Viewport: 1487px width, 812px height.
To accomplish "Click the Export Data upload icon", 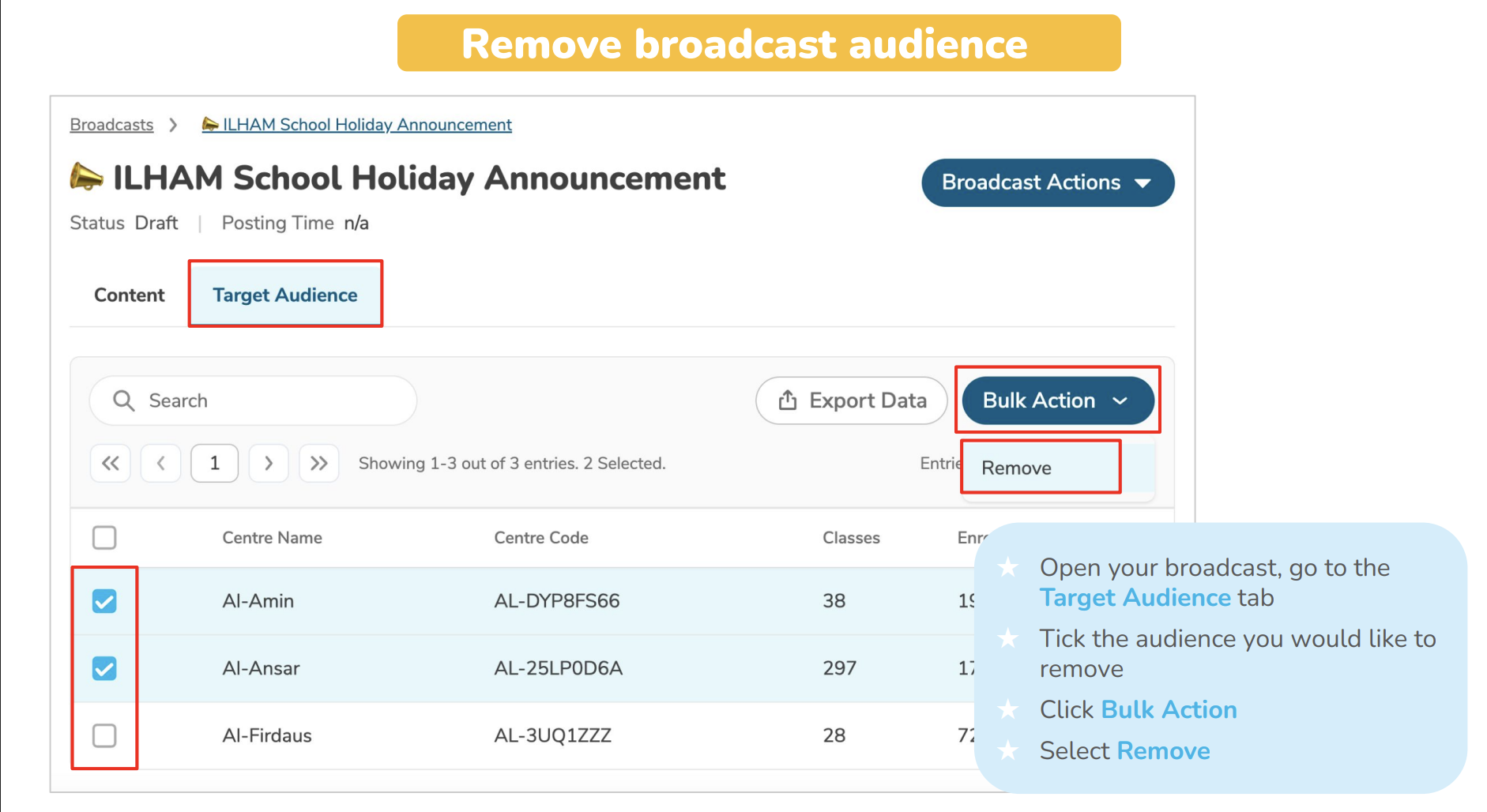I will (788, 400).
